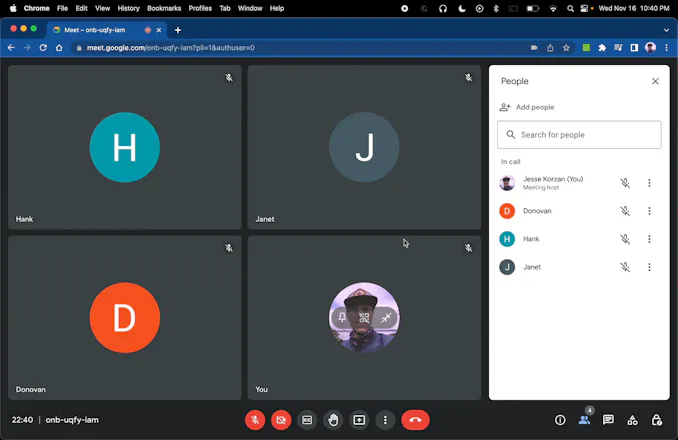Mute Donovan from the people list

point(625,211)
